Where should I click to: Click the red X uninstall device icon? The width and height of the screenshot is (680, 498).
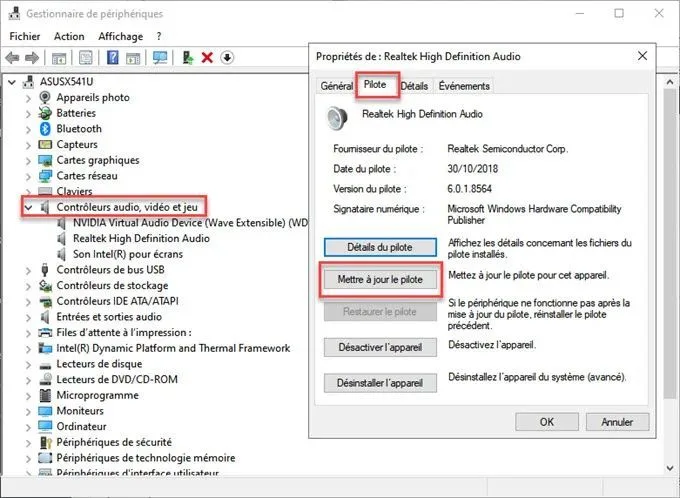[x=207, y=57]
